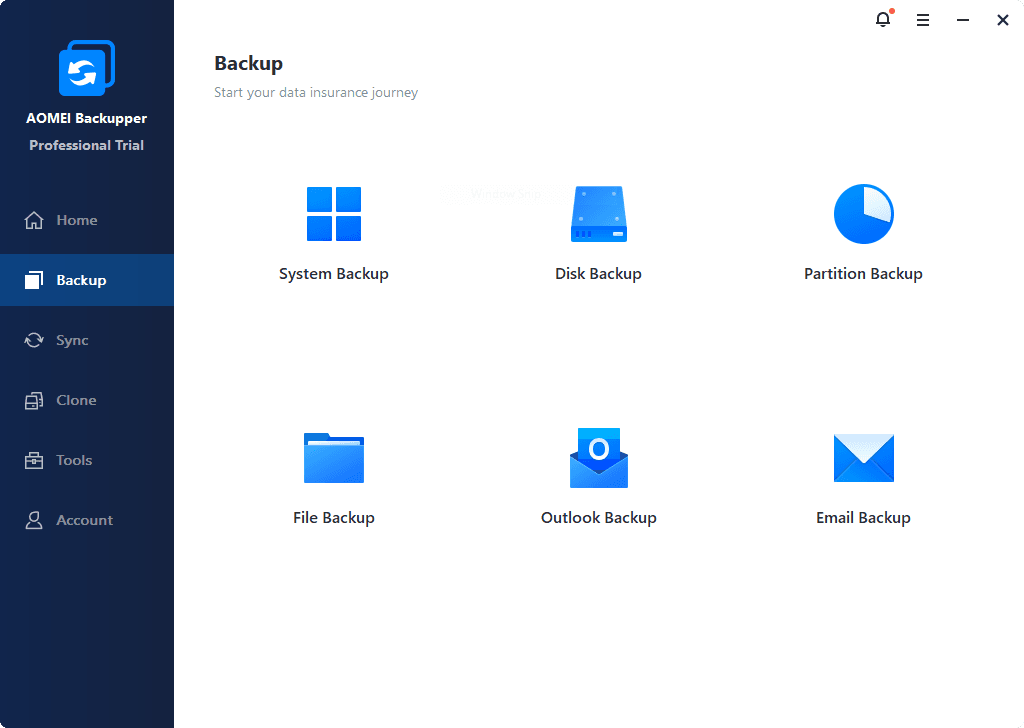Open the System Backup Windows icon

click(334, 214)
